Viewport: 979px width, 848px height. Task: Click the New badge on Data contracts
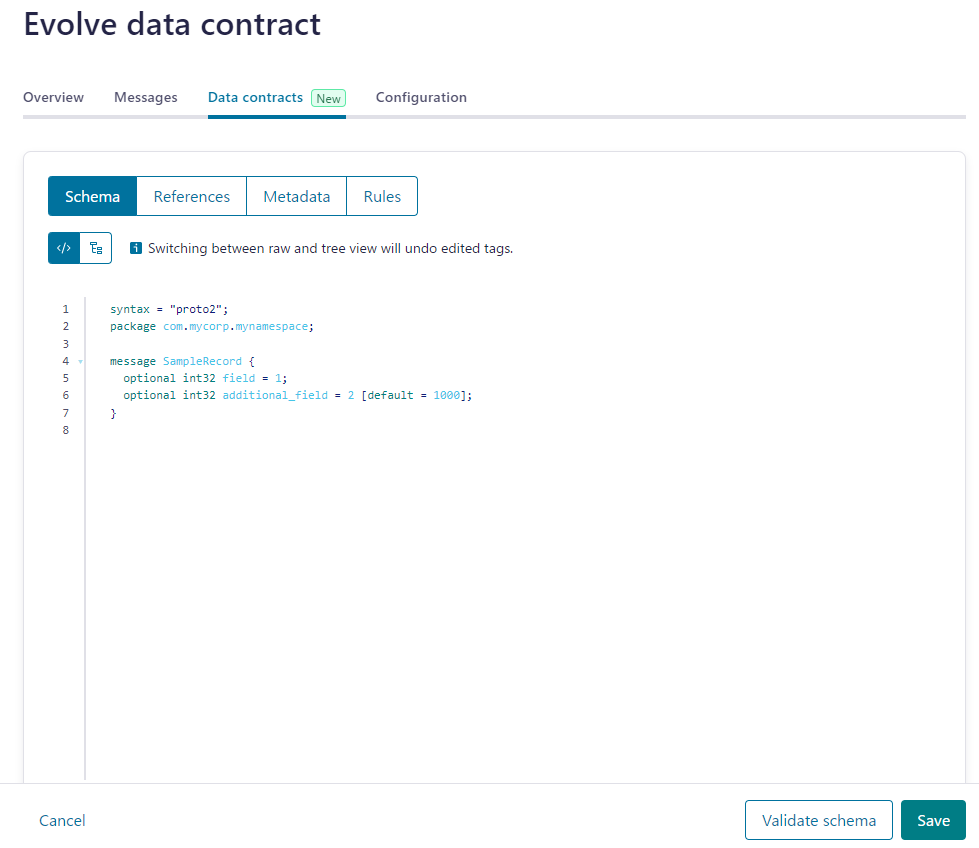pos(328,98)
